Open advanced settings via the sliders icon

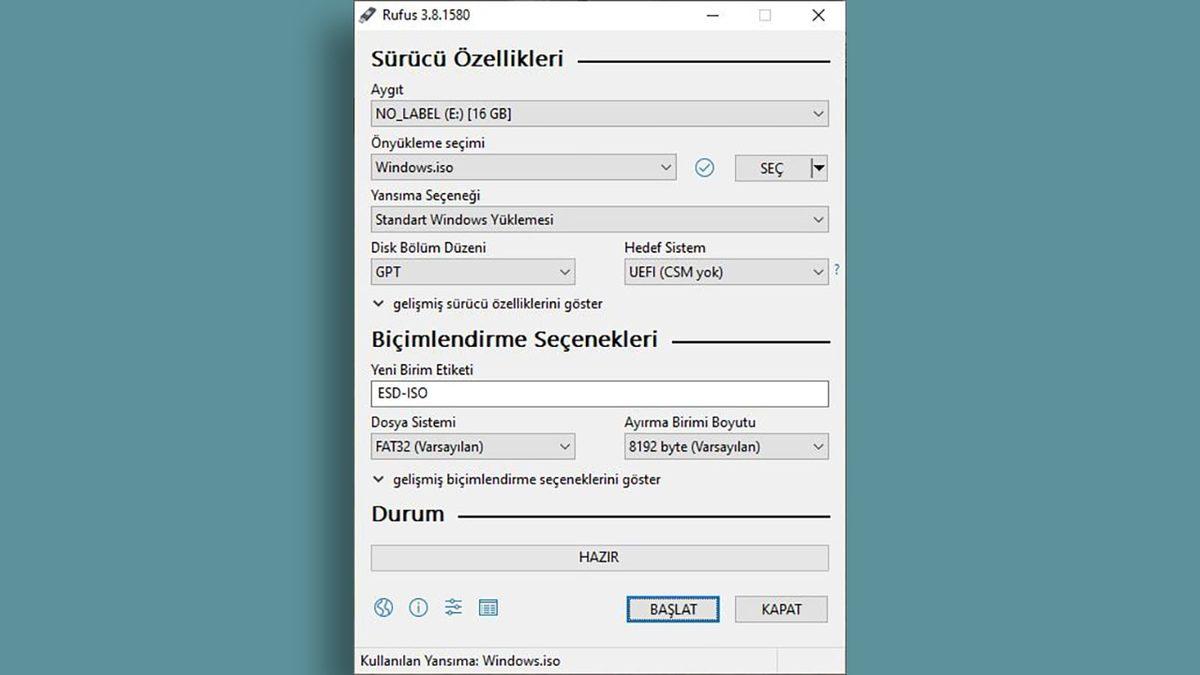[x=453, y=608]
